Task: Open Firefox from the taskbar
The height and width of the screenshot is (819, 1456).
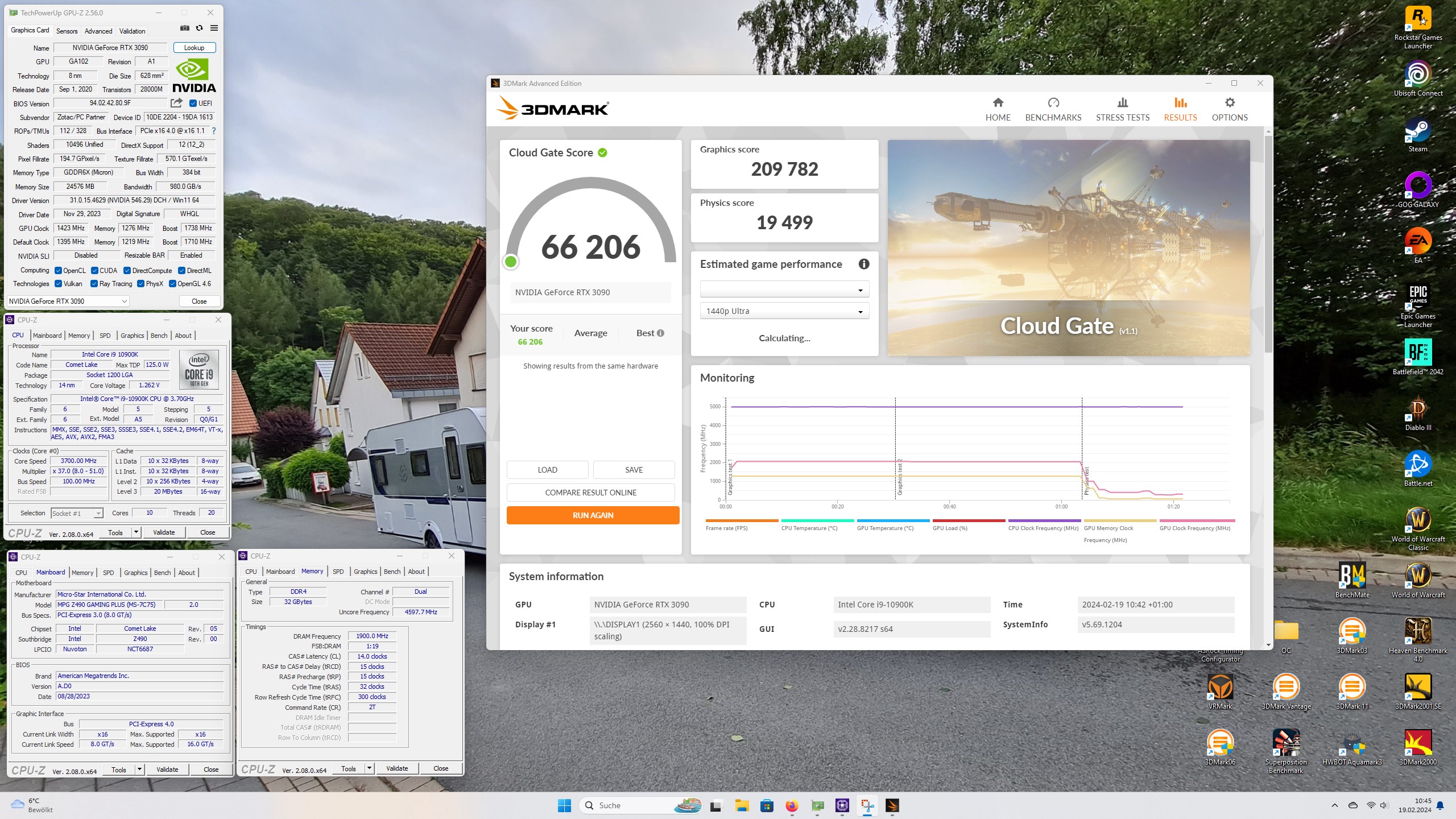Action: (792, 805)
